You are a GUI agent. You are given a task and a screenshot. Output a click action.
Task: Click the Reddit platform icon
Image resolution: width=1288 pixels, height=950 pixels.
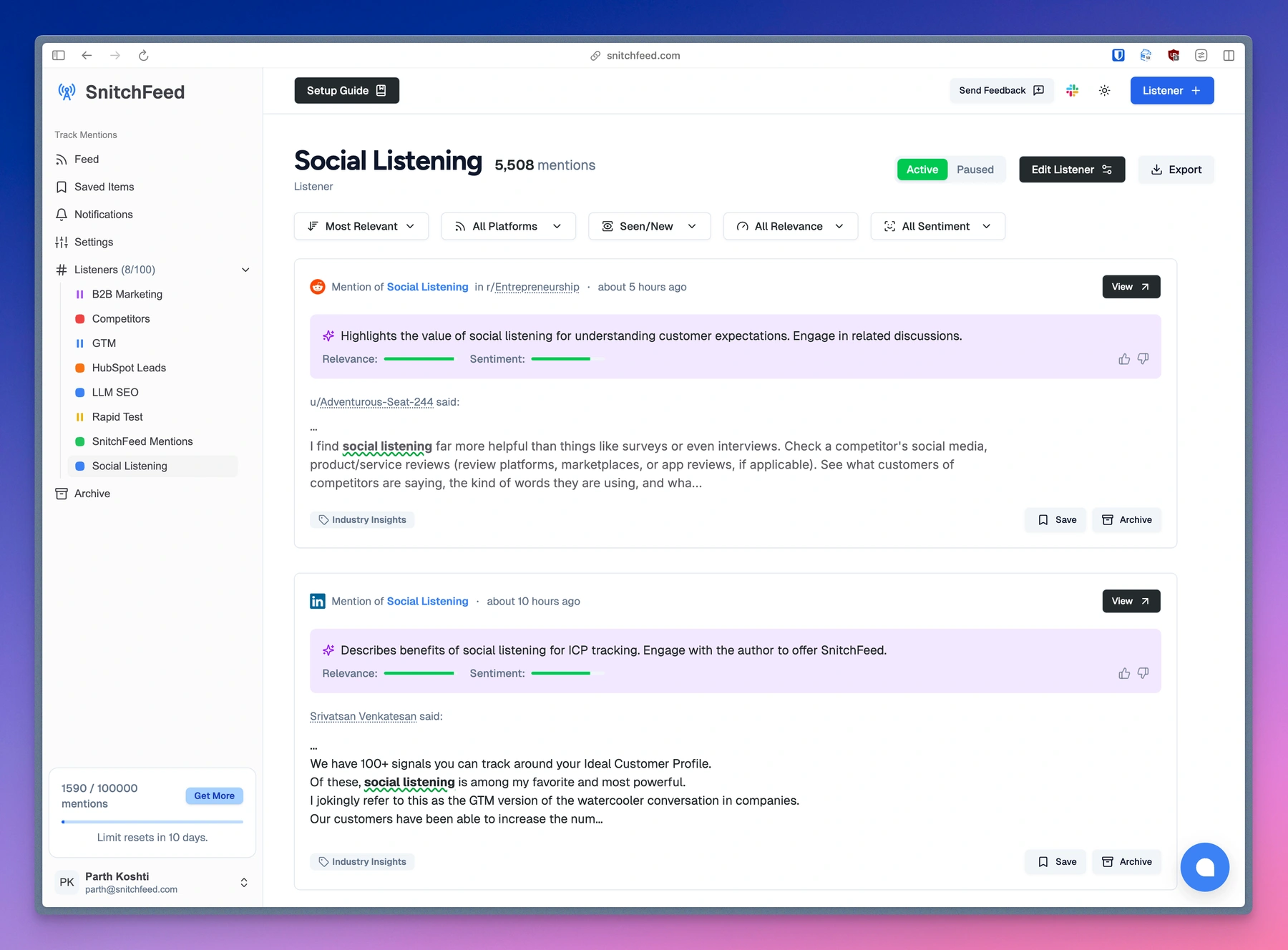[x=318, y=287]
